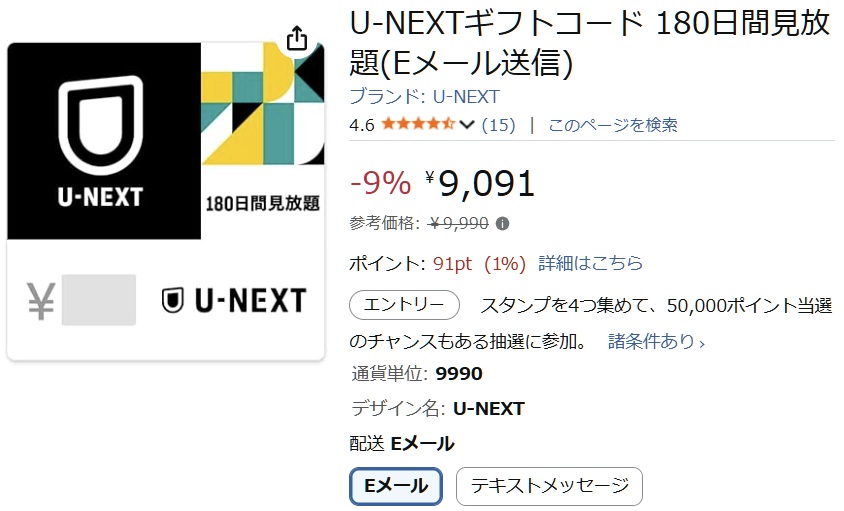Click the star rating icons
Screen dimensions: 844x511
(x=418, y=125)
